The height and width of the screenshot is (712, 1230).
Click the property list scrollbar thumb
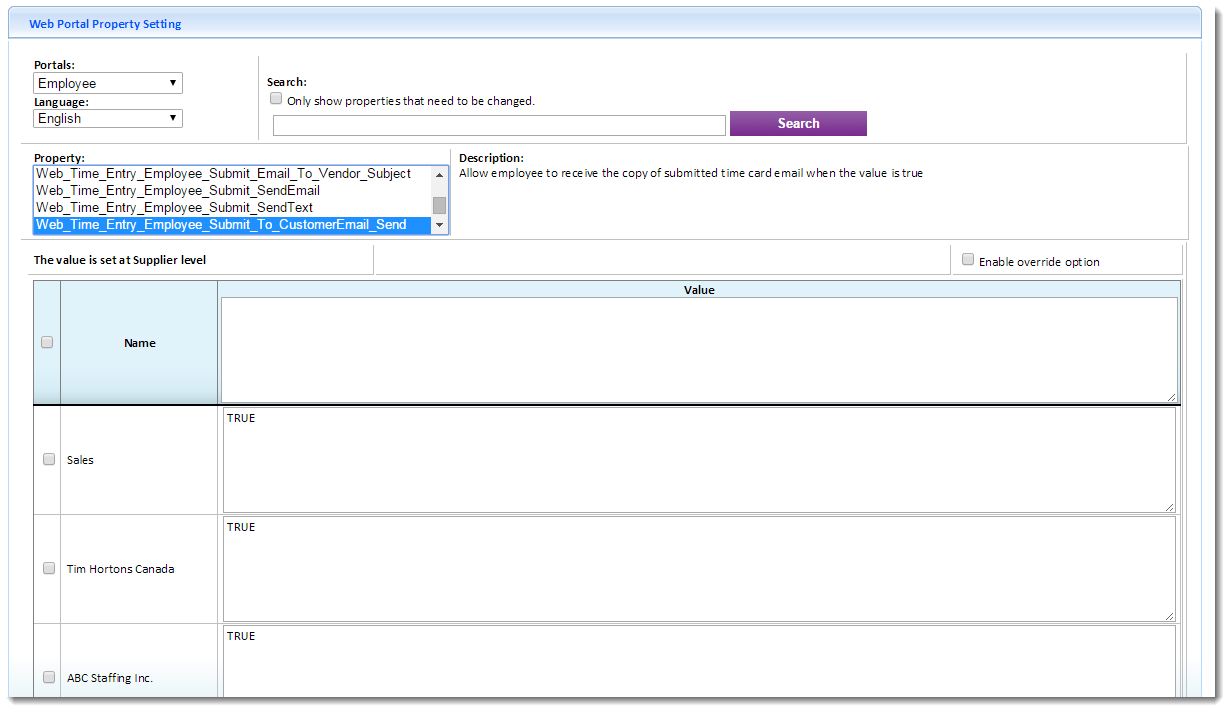coord(439,205)
